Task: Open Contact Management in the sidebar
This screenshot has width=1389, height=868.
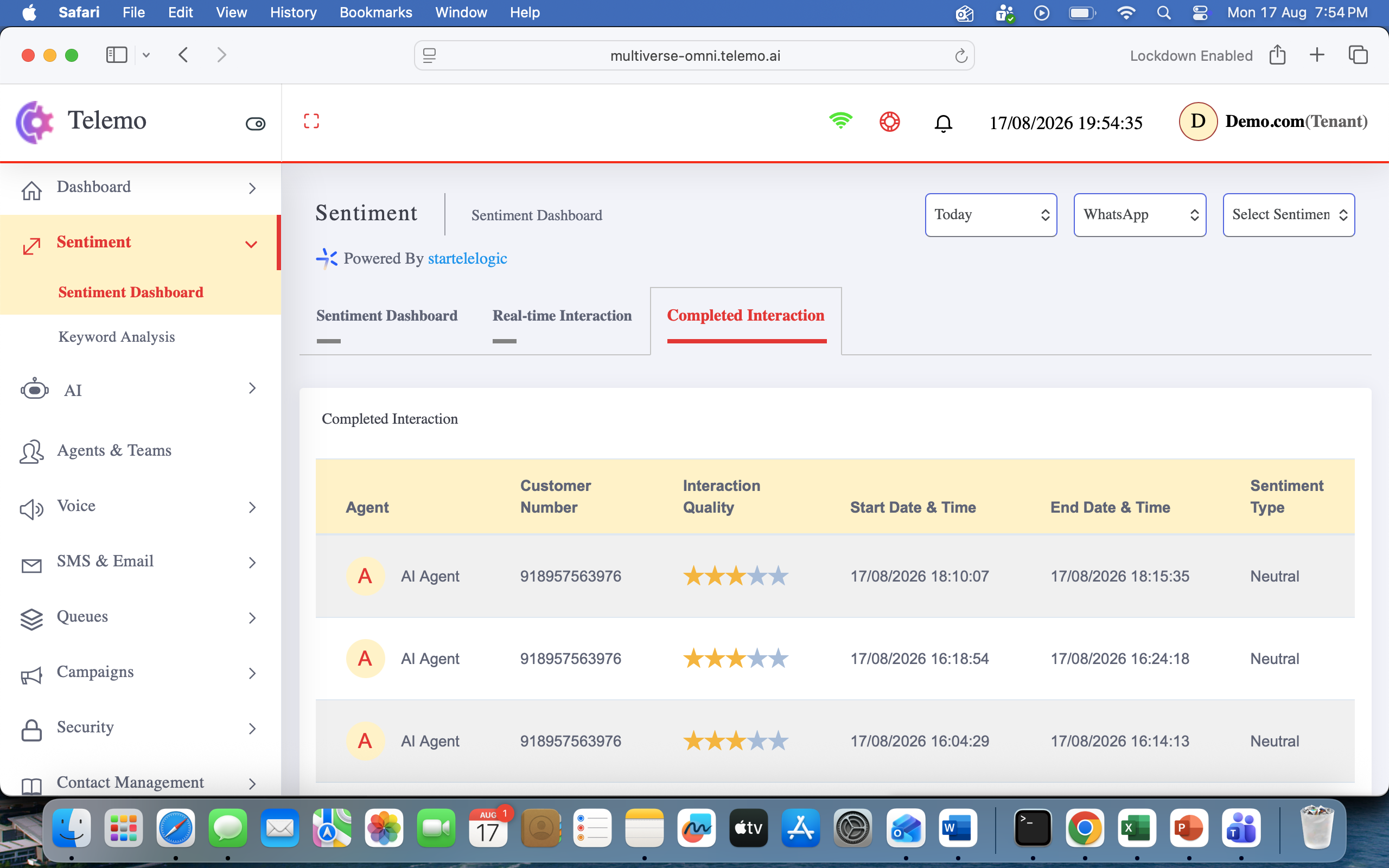Action: (130, 782)
